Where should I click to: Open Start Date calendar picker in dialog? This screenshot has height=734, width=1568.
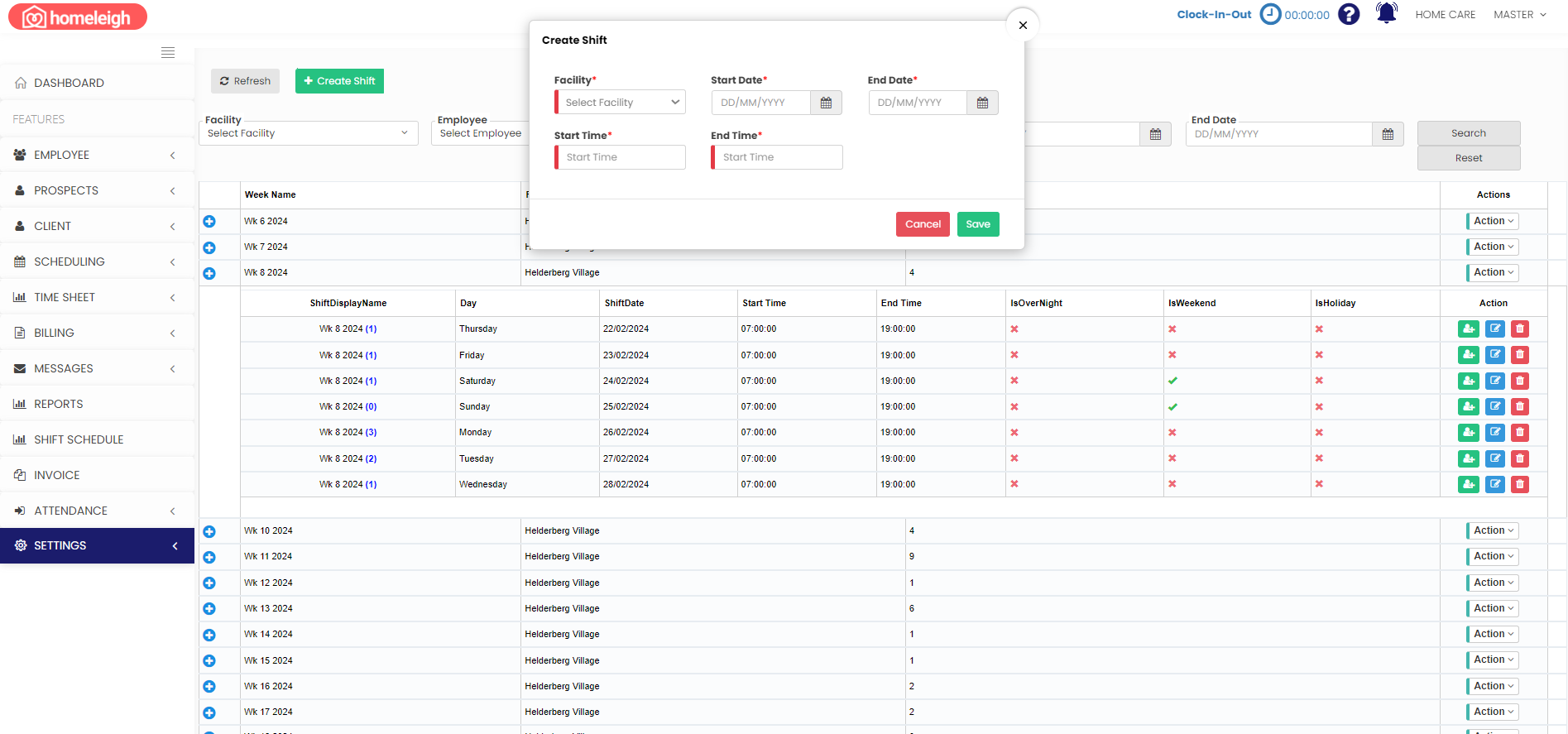[x=826, y=103]
